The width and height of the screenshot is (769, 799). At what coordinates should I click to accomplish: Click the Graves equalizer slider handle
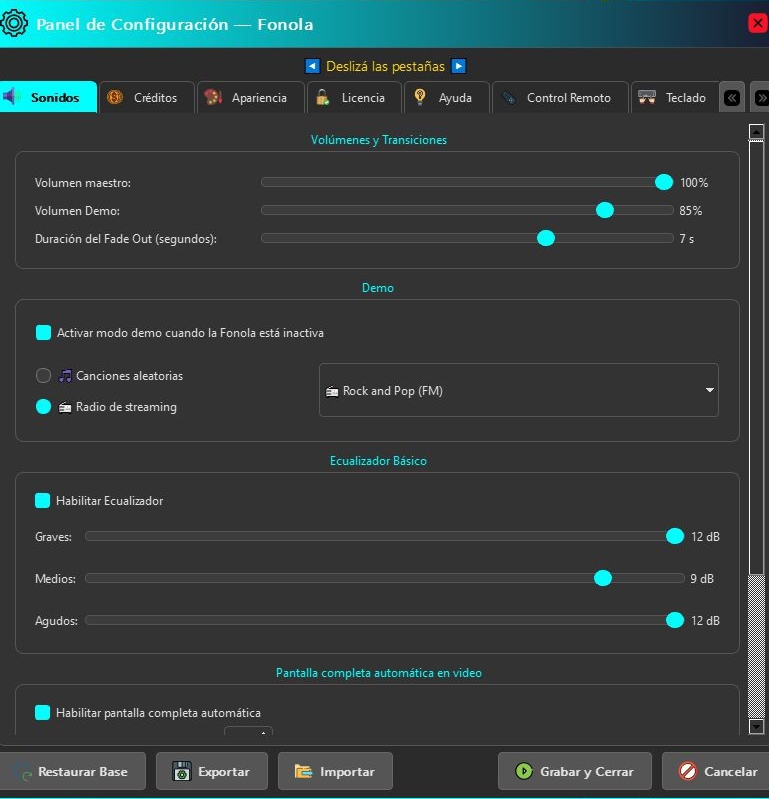675,536
